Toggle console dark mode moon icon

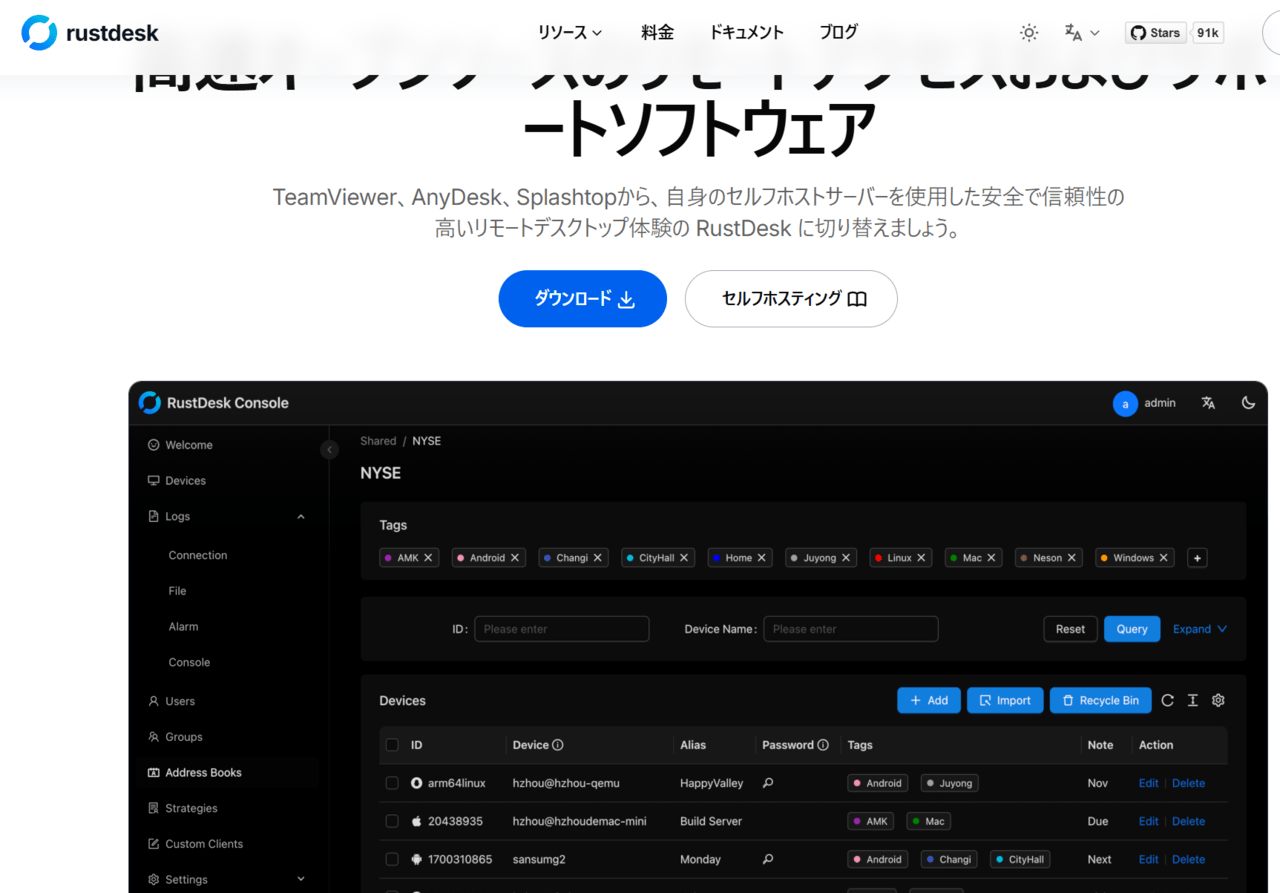1248,403
